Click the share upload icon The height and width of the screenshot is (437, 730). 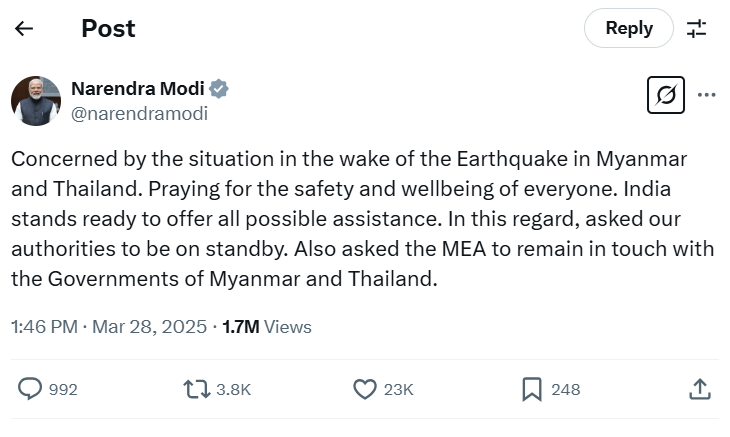(700, 389)
